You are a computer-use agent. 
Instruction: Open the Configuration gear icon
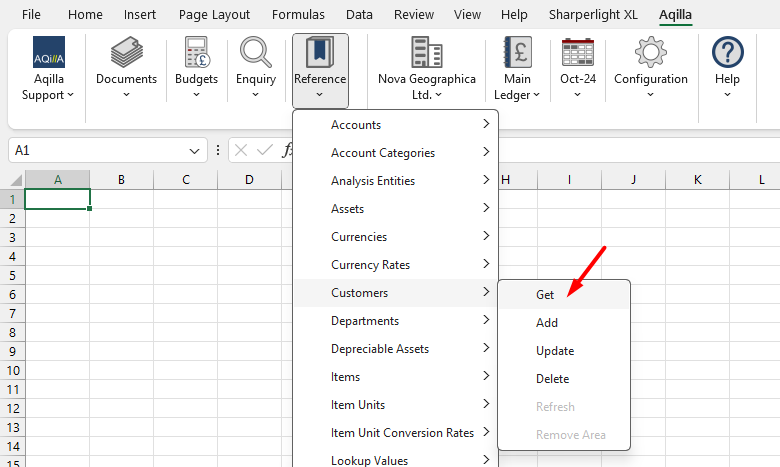[651, 53]
